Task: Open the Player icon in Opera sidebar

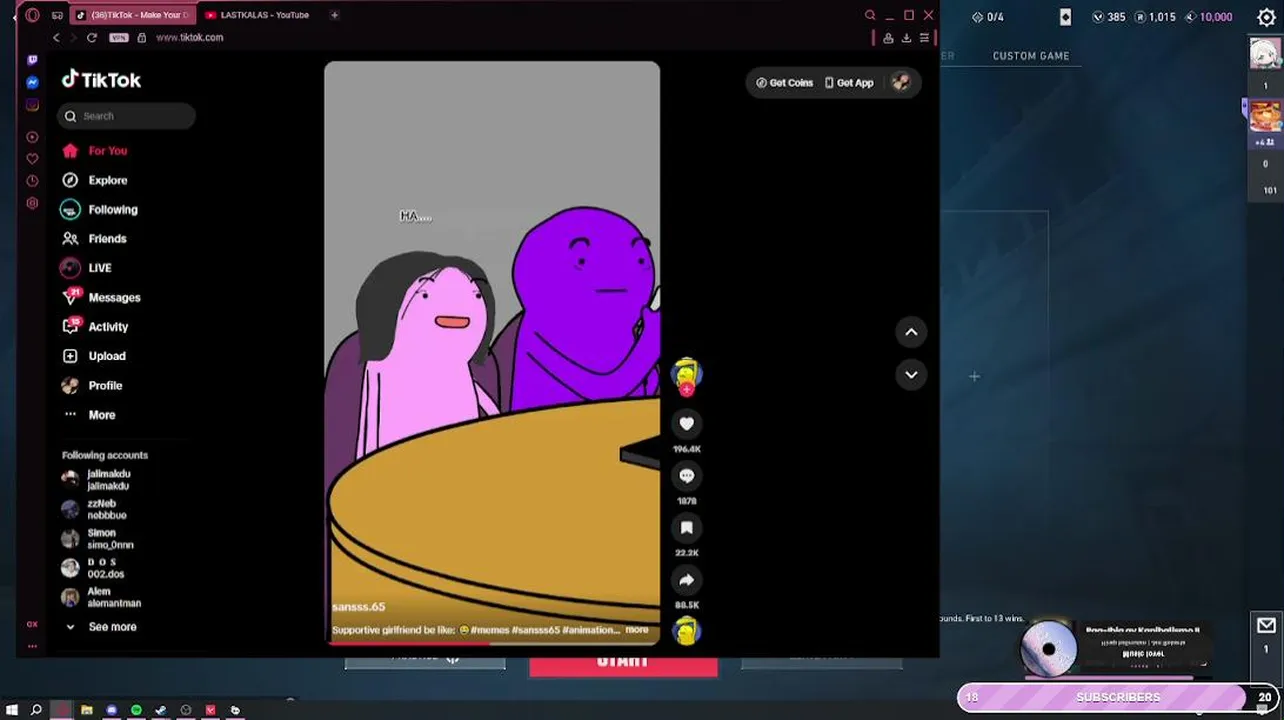Action: click(32, 137)
